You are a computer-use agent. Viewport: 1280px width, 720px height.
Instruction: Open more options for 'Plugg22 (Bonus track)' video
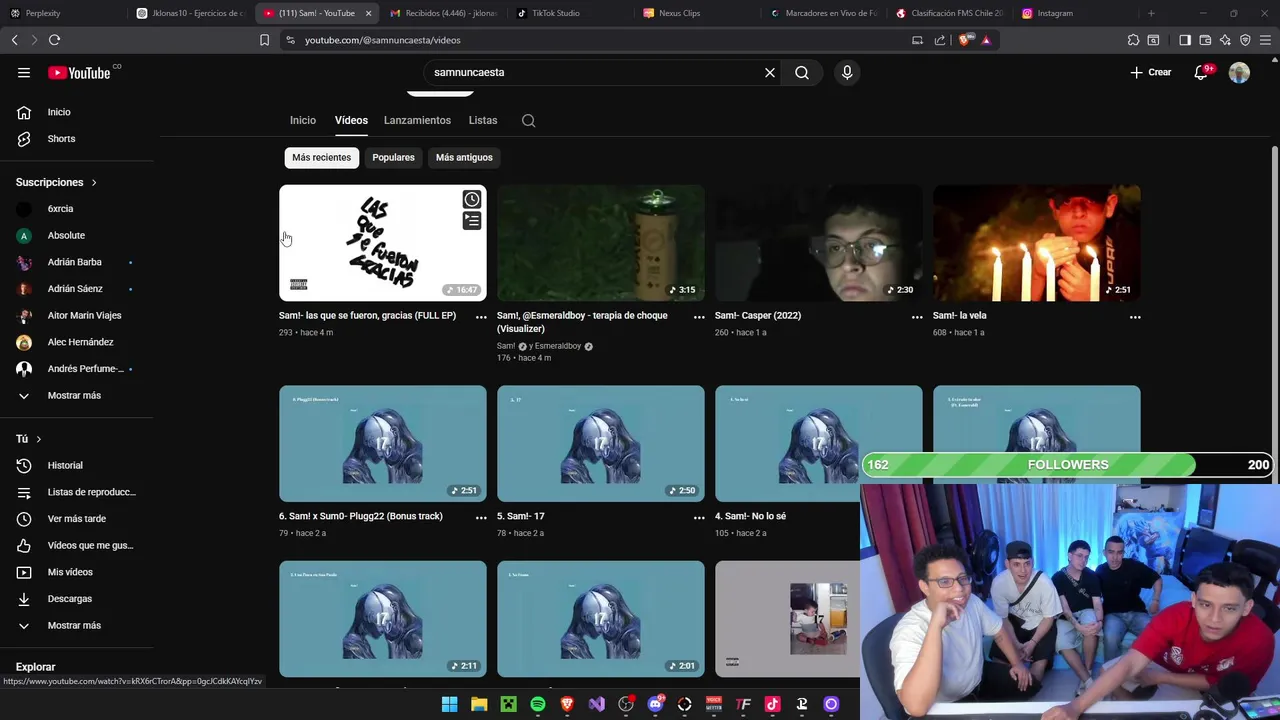coord(481,518)
